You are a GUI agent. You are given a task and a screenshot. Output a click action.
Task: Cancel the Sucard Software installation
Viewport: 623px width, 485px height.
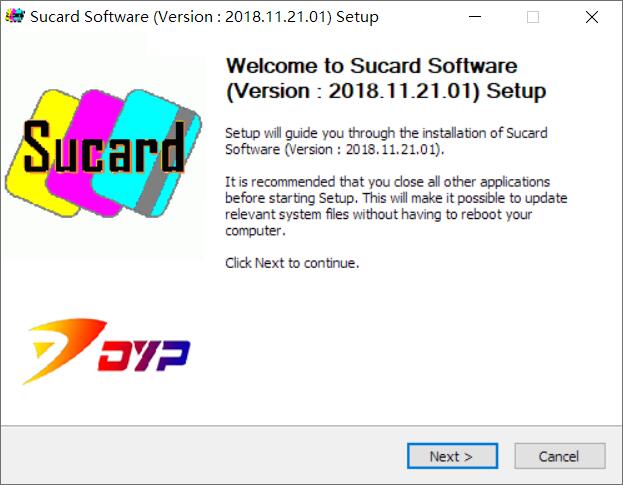(x=560, y=456)
